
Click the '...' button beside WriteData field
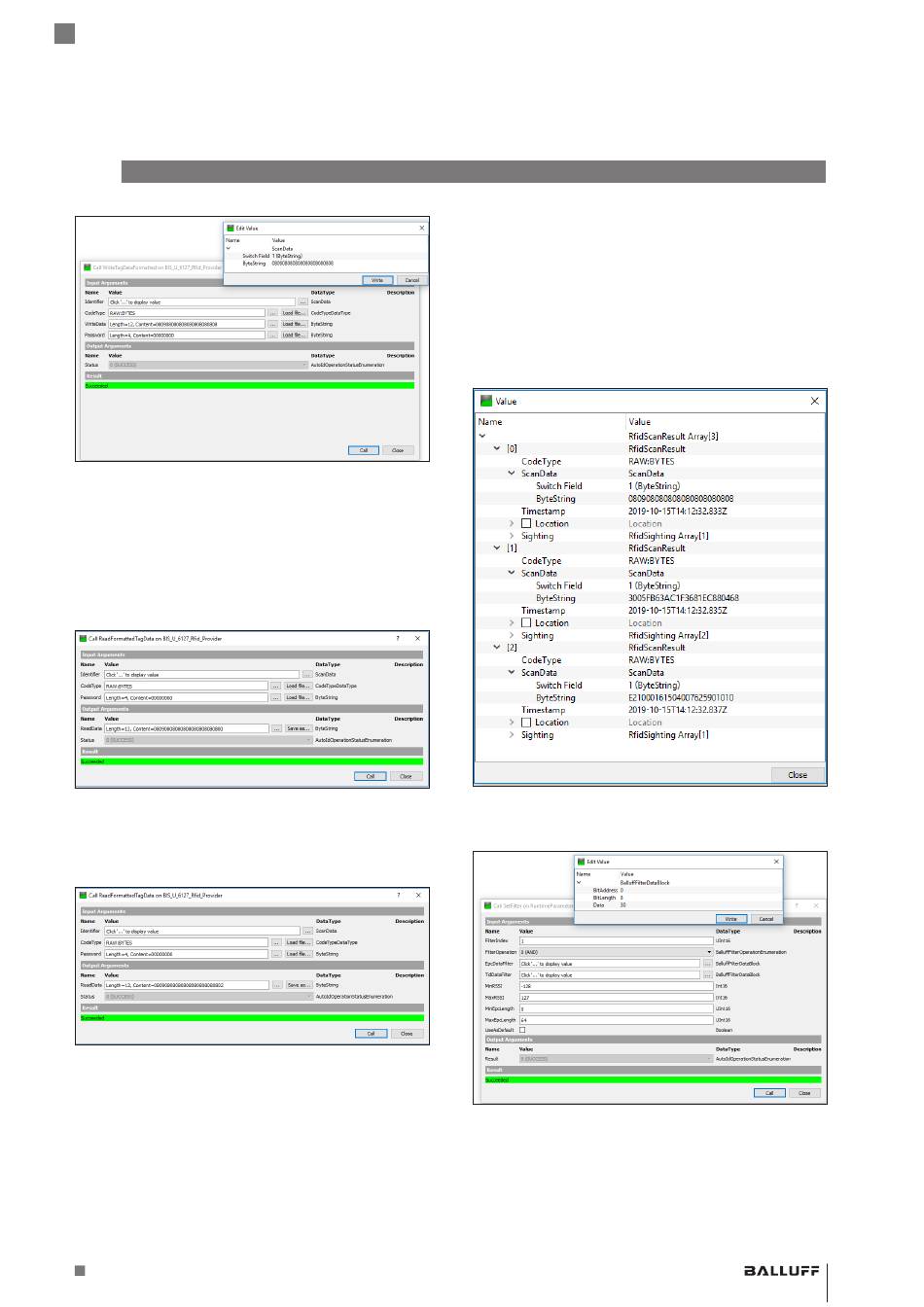click(x=272, y=324)
